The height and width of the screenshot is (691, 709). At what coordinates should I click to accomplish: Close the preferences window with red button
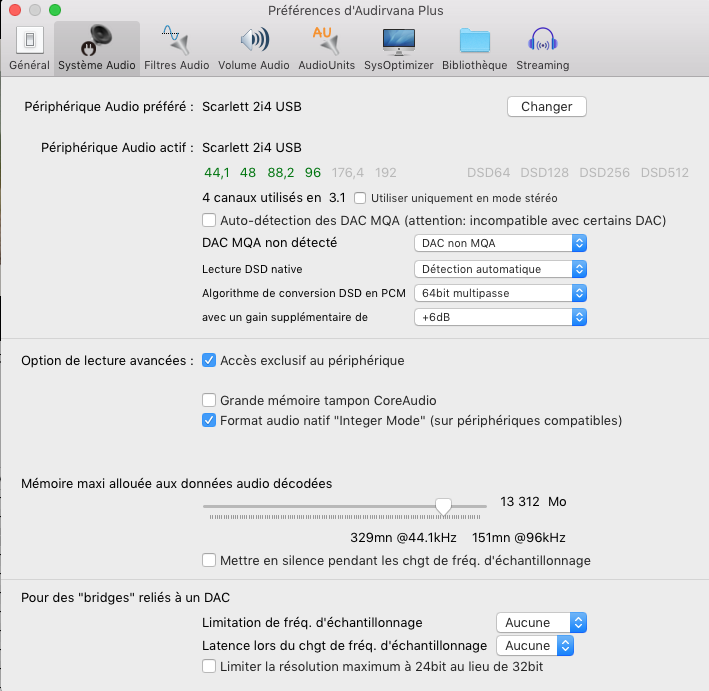click(15, 10)
